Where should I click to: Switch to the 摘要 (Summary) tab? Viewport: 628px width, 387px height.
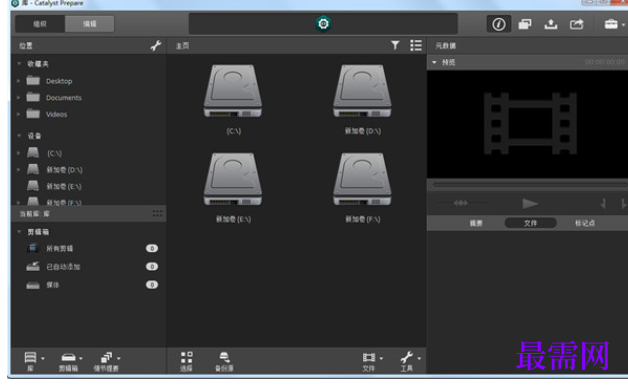(x=476, y=223)
